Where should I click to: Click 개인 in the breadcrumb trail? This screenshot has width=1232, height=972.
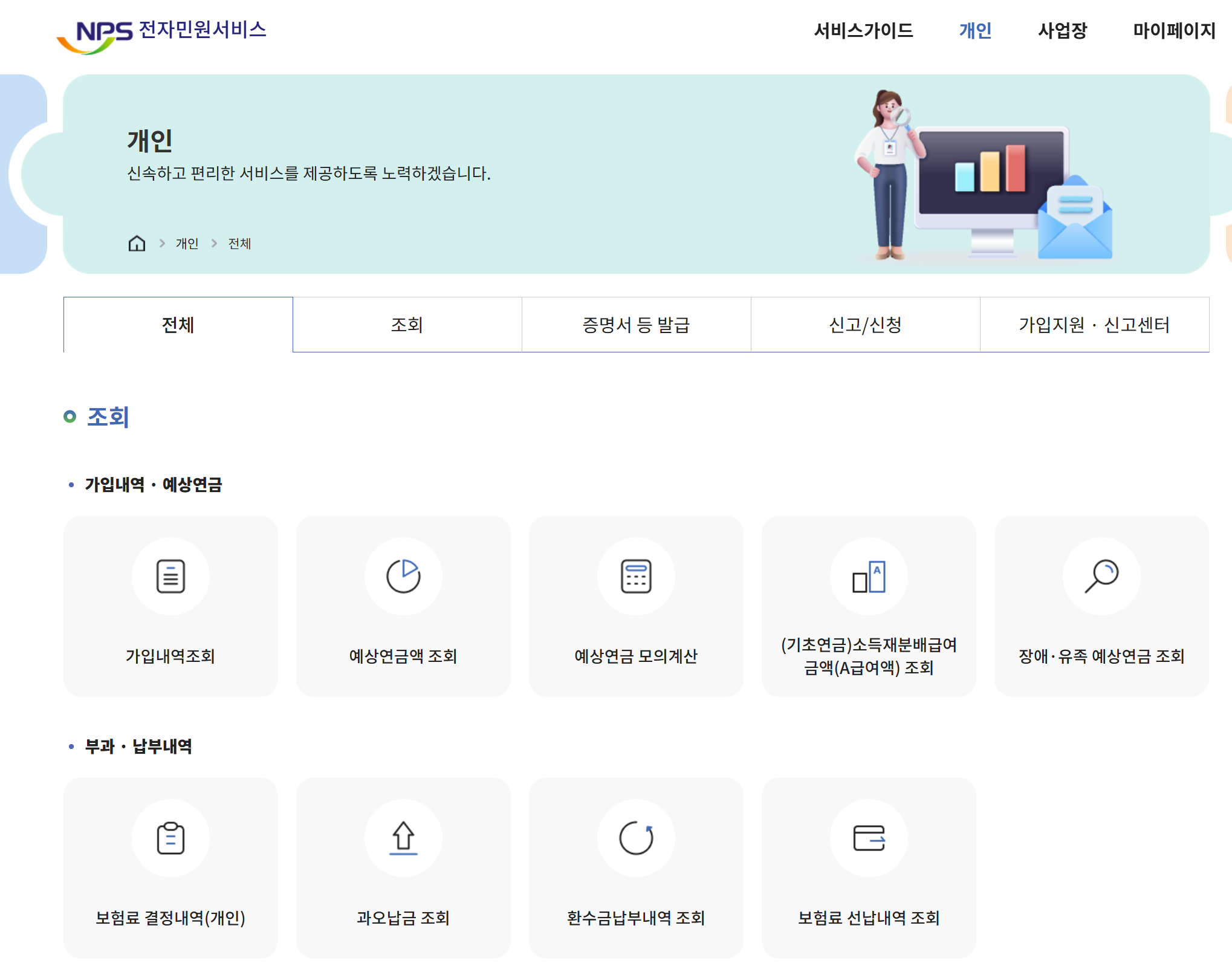tap(185, 244)
